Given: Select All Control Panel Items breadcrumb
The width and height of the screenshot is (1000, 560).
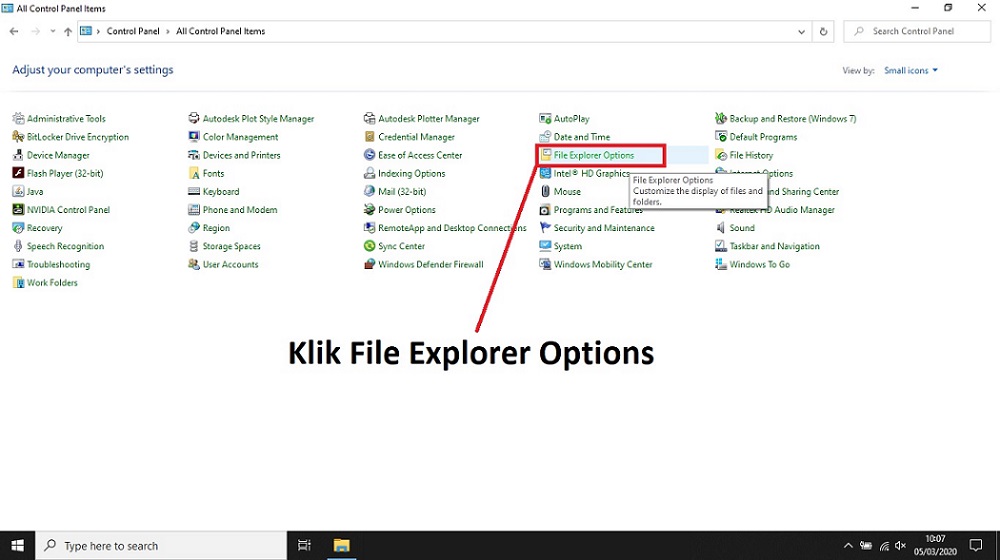Looking at the screenshot, I should (221, 31).
